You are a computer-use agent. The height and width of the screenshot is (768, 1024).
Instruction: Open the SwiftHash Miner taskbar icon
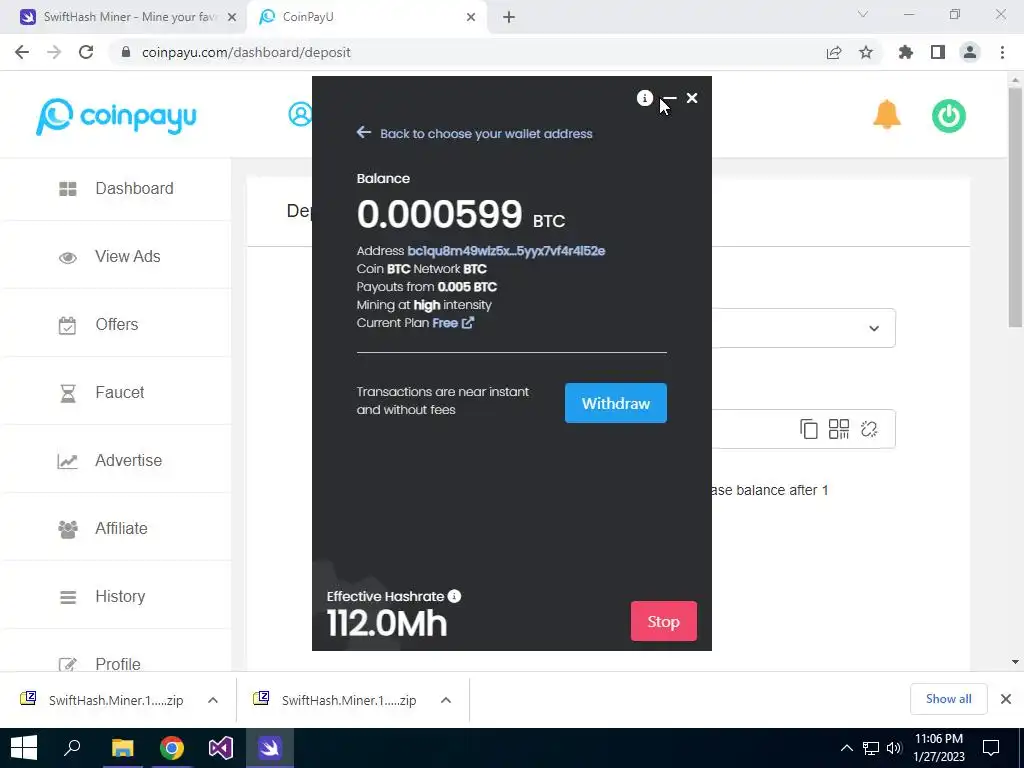[x=270, y=748]
